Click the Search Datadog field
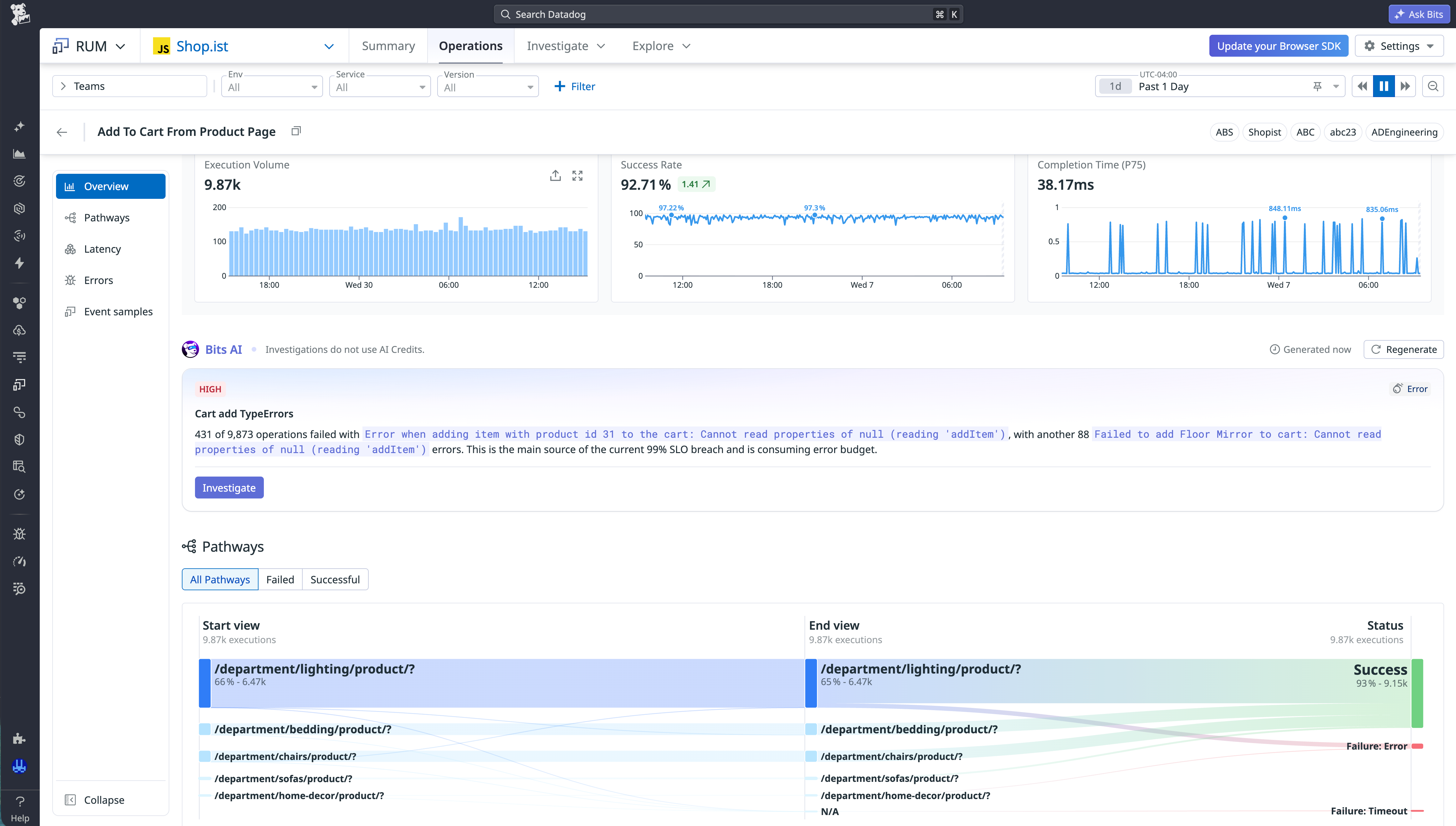Screen dimensions: 1456x826 pyautogui.click(x=728, y=14)
